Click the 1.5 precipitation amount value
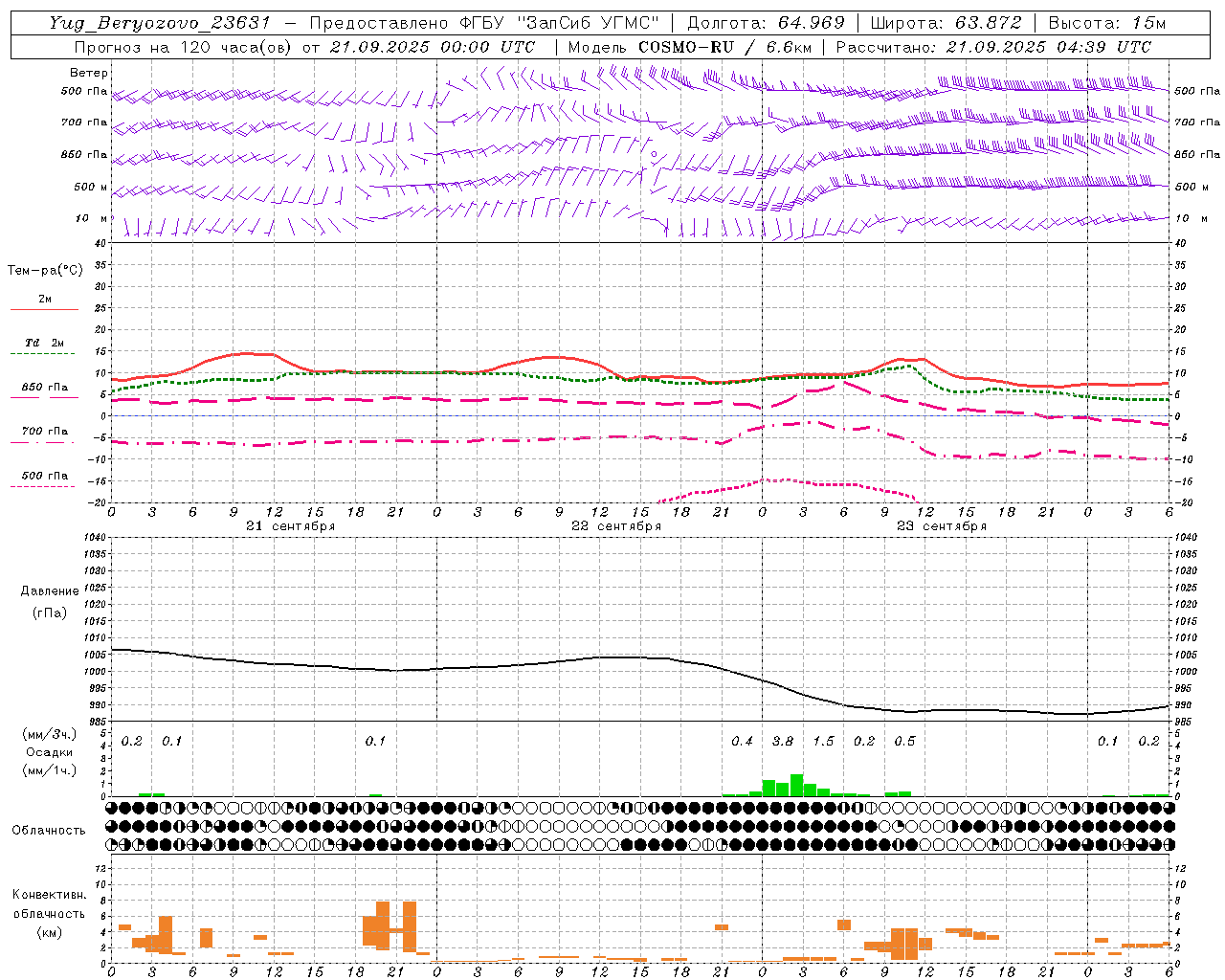 [823, 741]
